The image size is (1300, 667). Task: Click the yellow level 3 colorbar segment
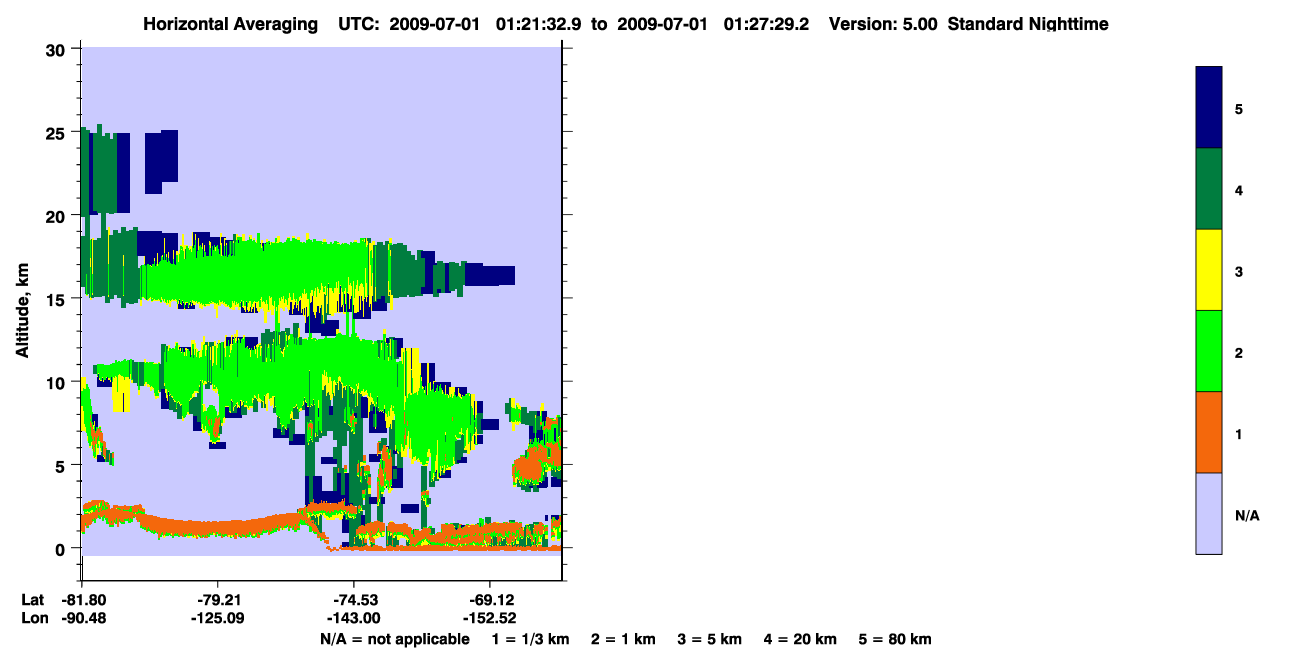pyautogui.click(x=1209, y=270)
